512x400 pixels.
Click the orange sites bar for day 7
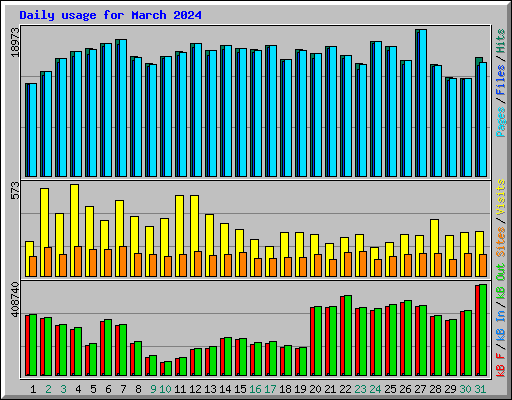pyautogui.click(x=123, y=262)
